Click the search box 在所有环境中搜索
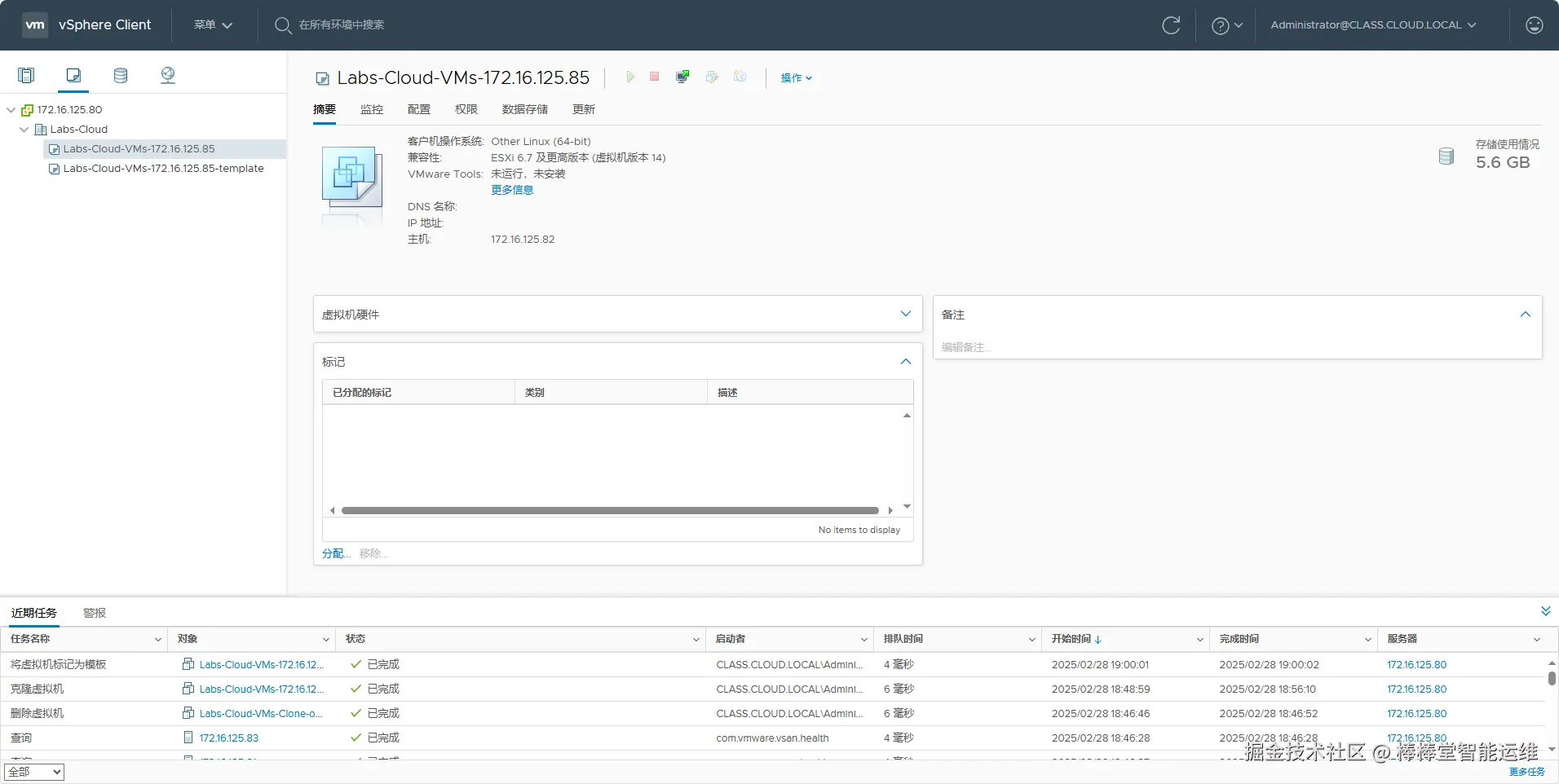Screen dimensions: 1559x784 (342, 25)
